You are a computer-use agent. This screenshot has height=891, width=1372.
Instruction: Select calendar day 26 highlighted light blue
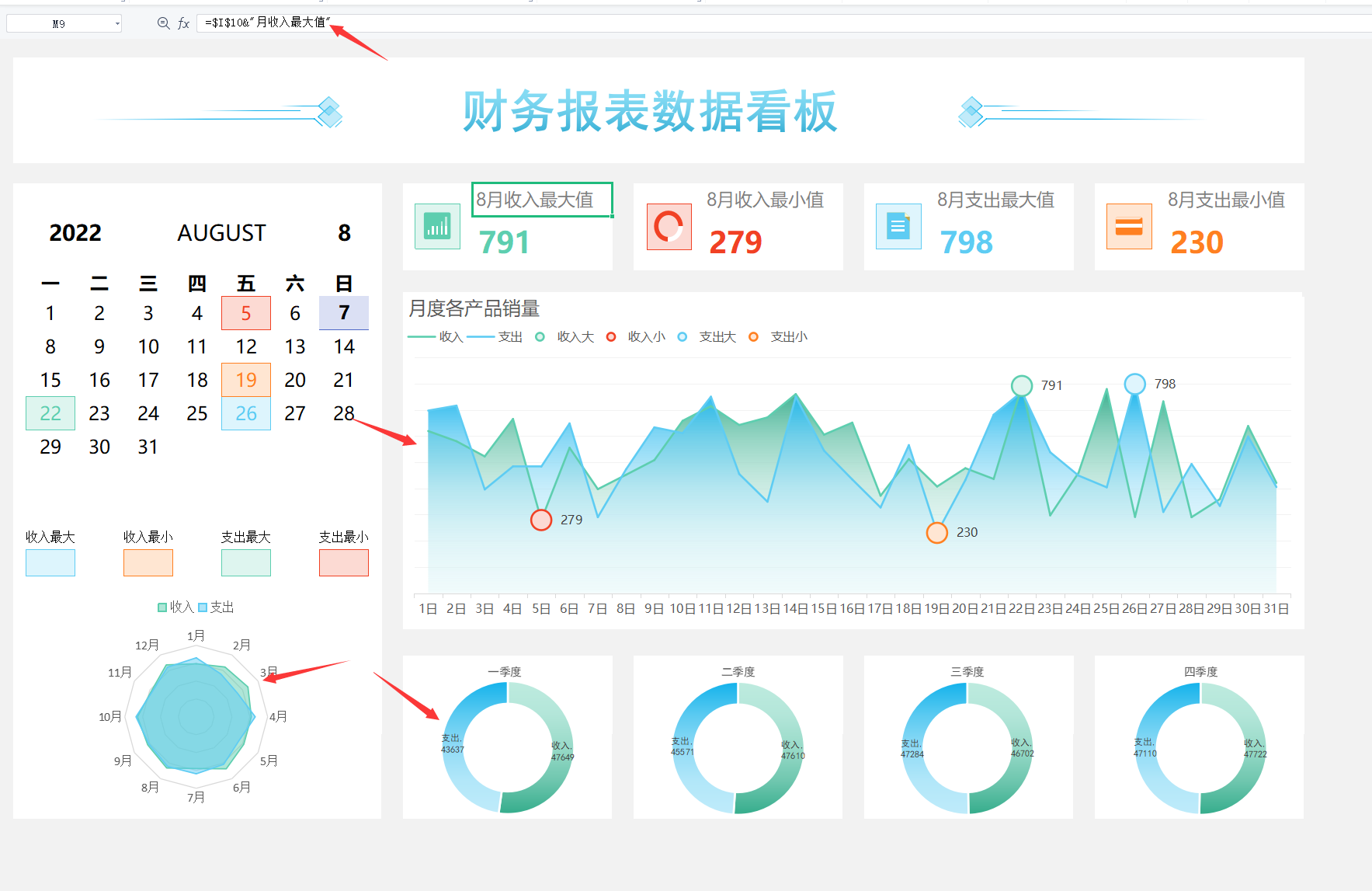246,413
